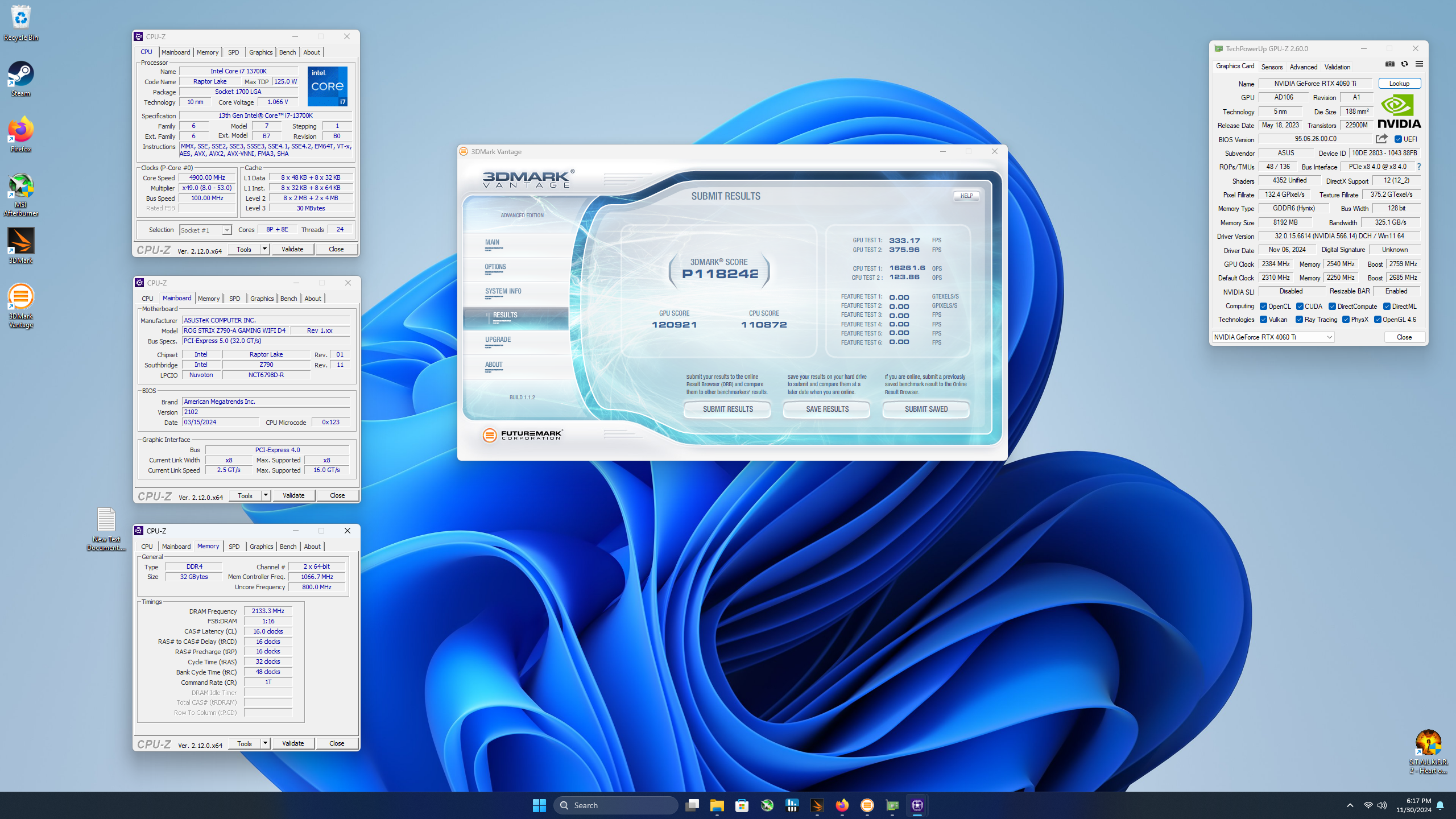Open the Validation tab in GPU-Z
Screen dimensions: 1456x819
(1337, 67)
